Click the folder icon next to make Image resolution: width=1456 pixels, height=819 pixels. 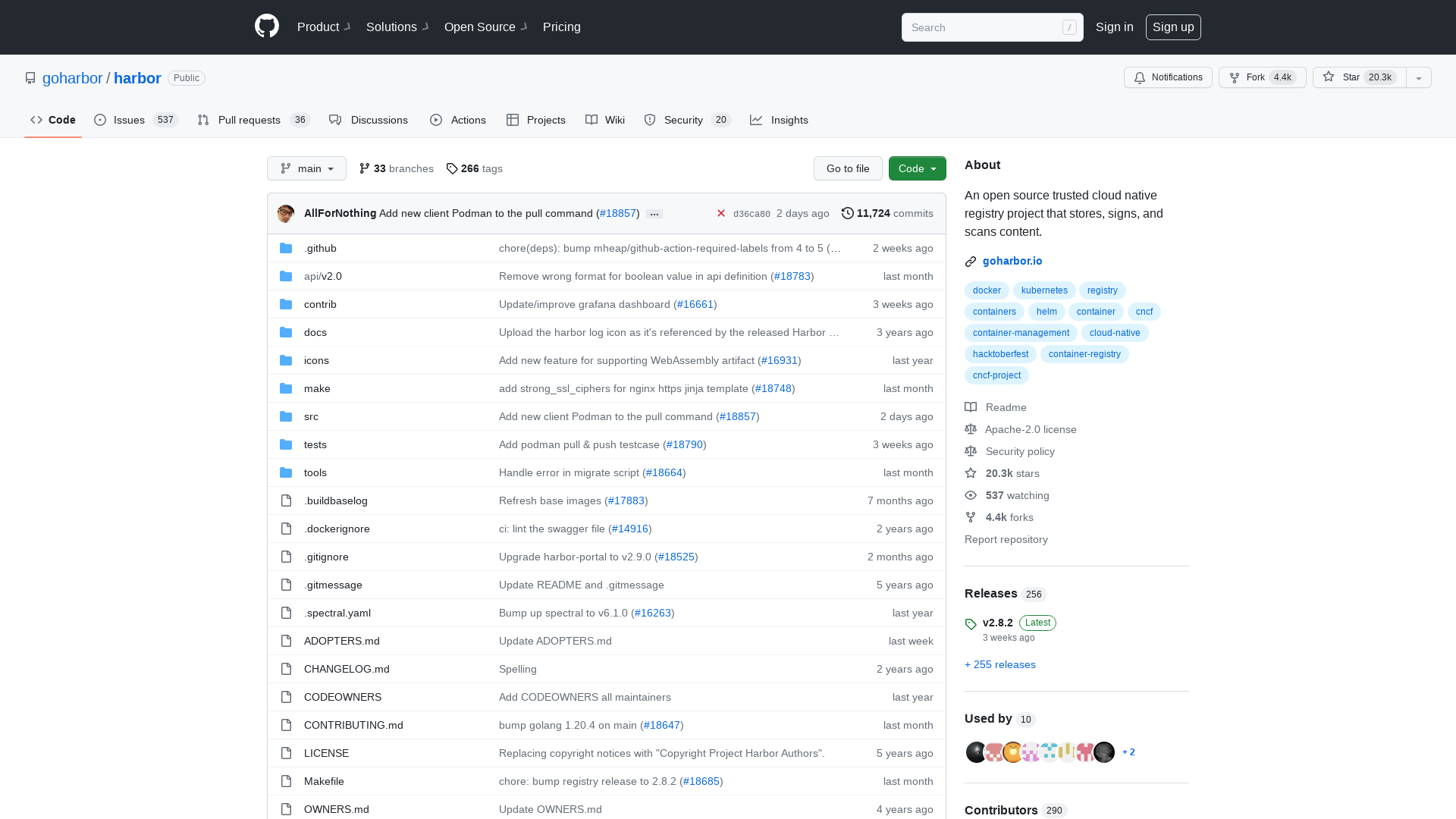point(286,388)
